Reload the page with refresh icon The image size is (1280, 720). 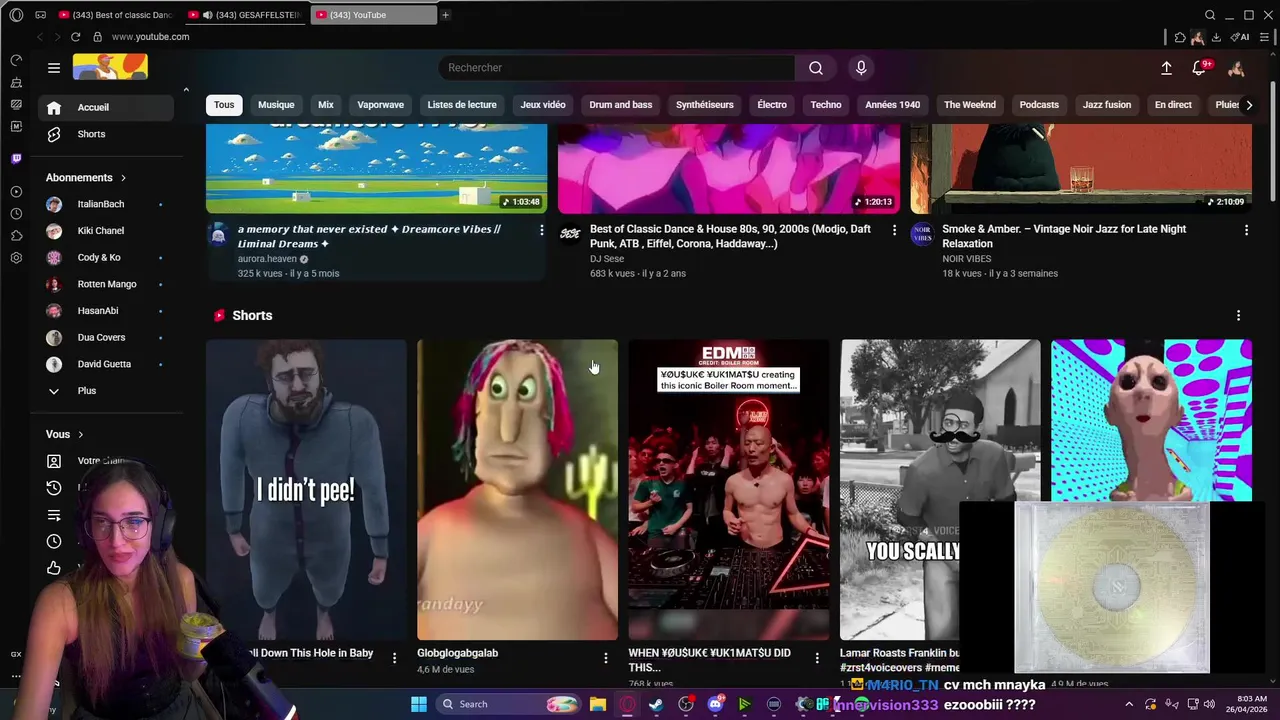tap(75, 37)
